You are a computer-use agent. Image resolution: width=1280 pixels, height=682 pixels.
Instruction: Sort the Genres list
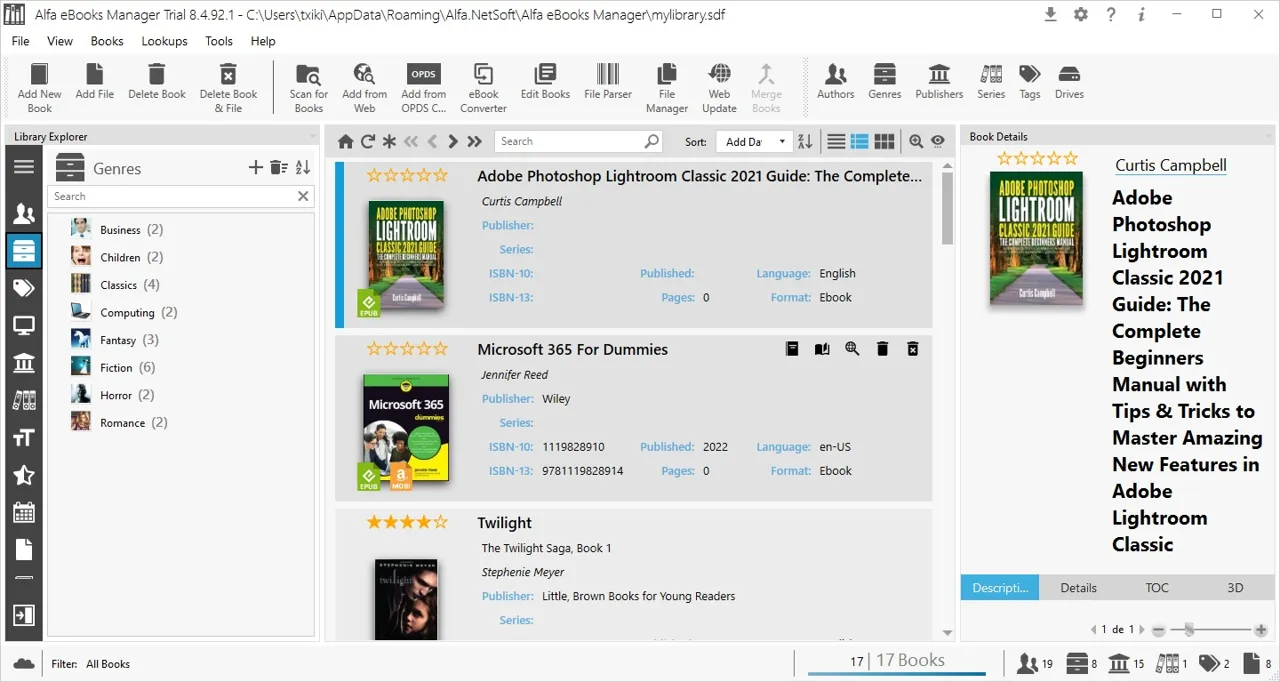tap(303, 168)
